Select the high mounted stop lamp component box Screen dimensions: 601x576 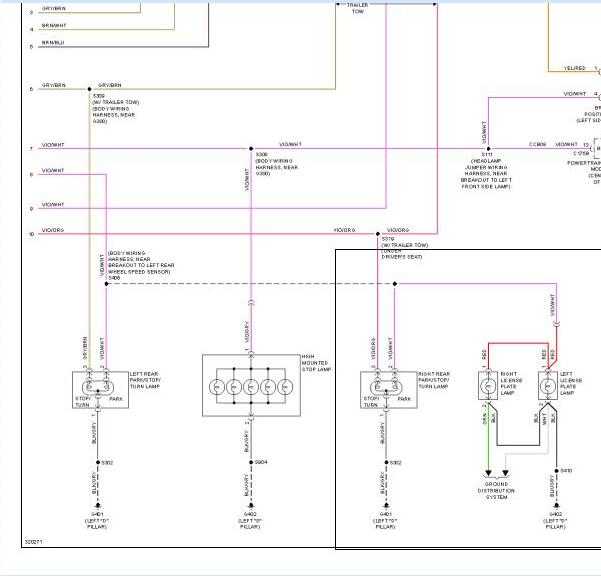pyautogui.click(x=251, y=385)
